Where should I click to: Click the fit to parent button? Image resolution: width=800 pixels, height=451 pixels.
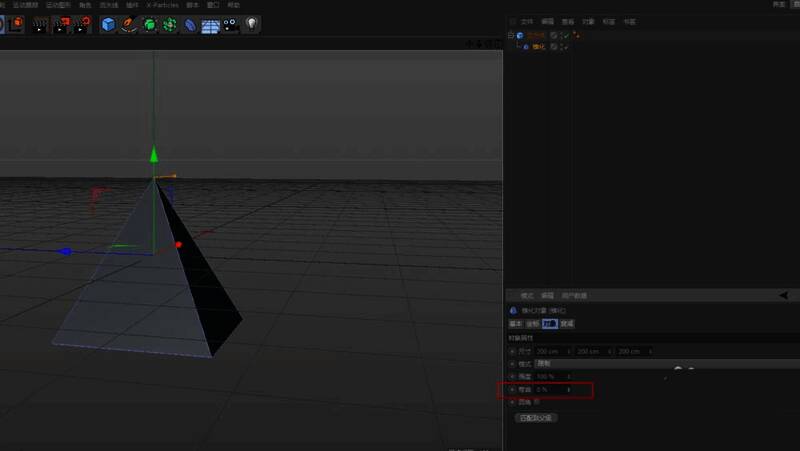pos(535,417)
